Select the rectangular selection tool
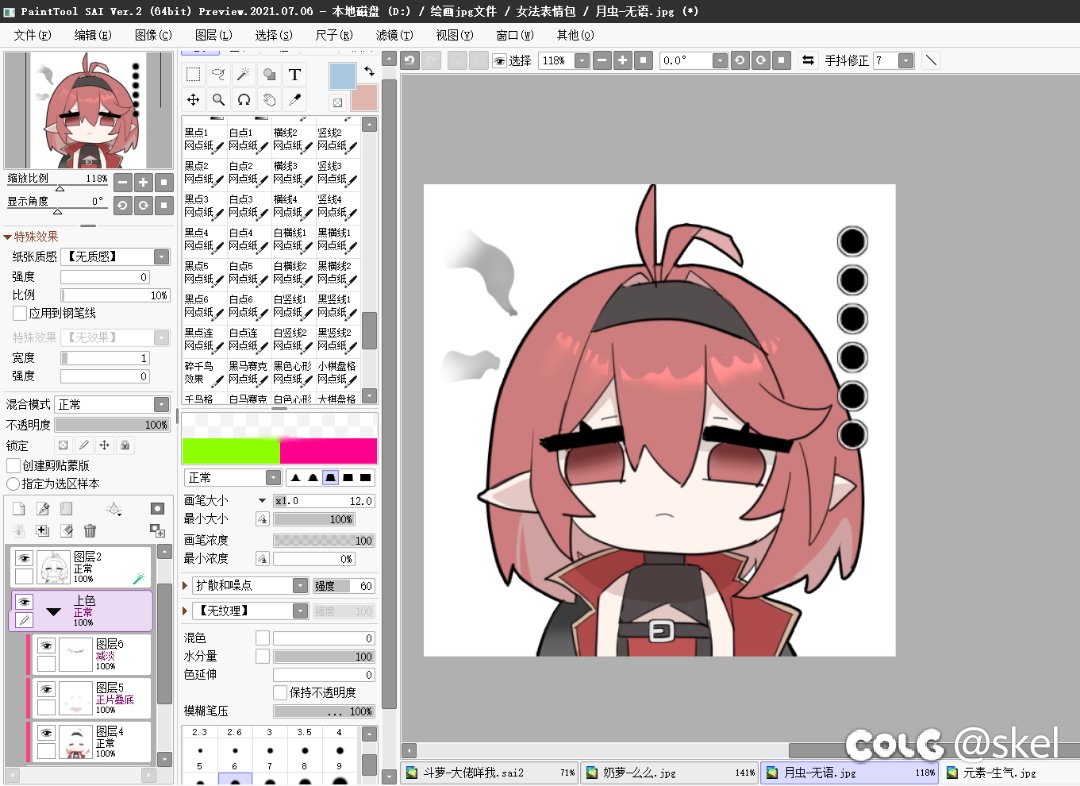This screenshot has width=1080, height=786. (194, 74)
